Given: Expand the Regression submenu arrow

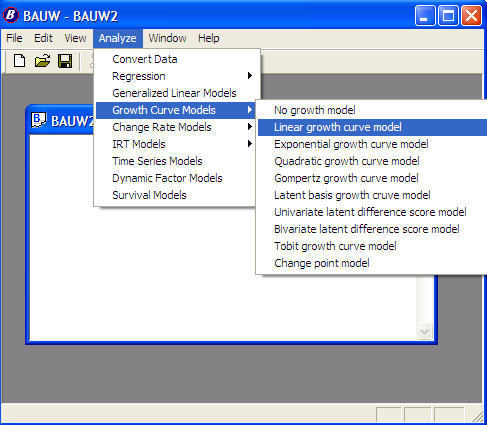Looking at the screenshot, I should click(x=250, y=76).
